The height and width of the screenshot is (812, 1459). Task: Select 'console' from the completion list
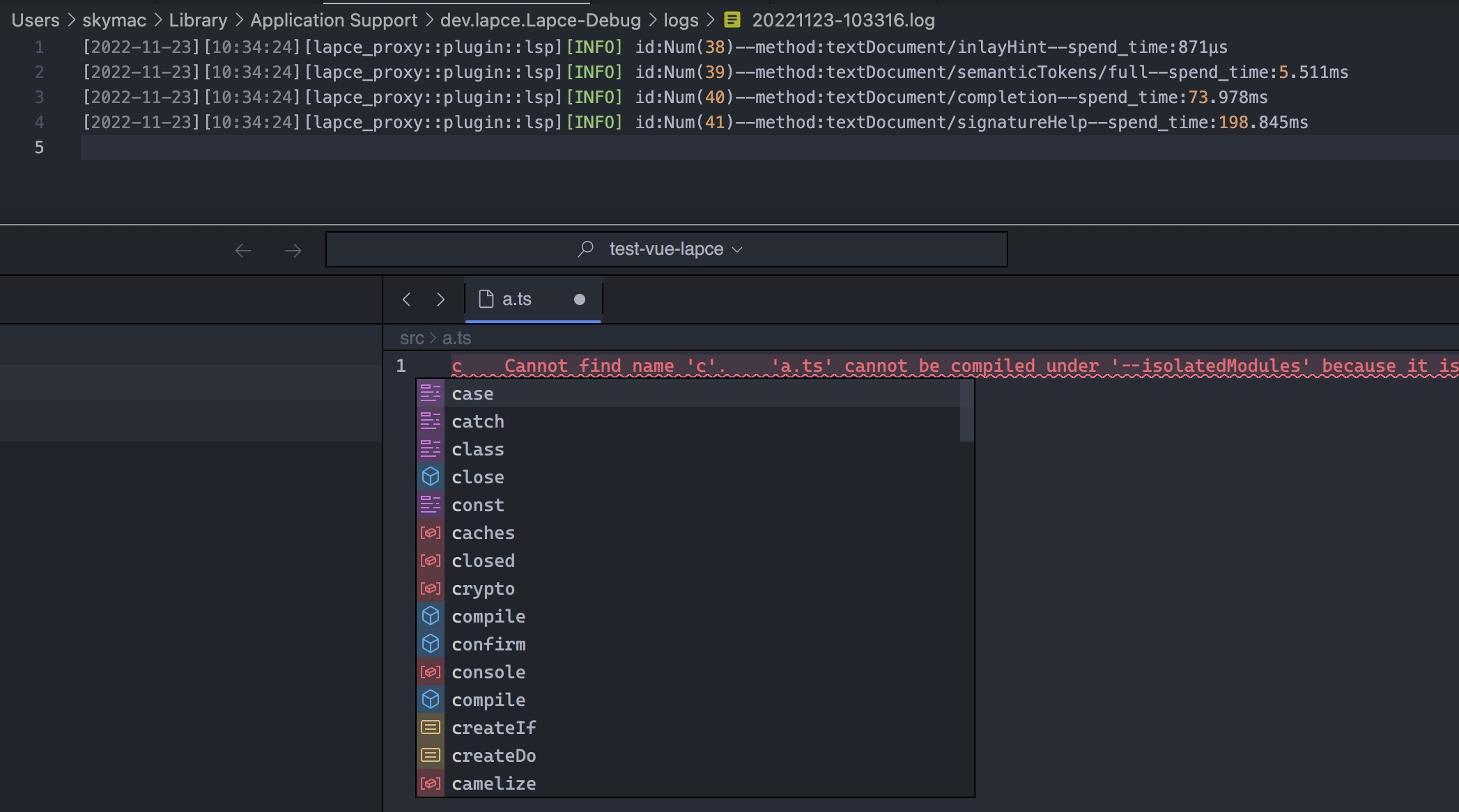point(488,671)
